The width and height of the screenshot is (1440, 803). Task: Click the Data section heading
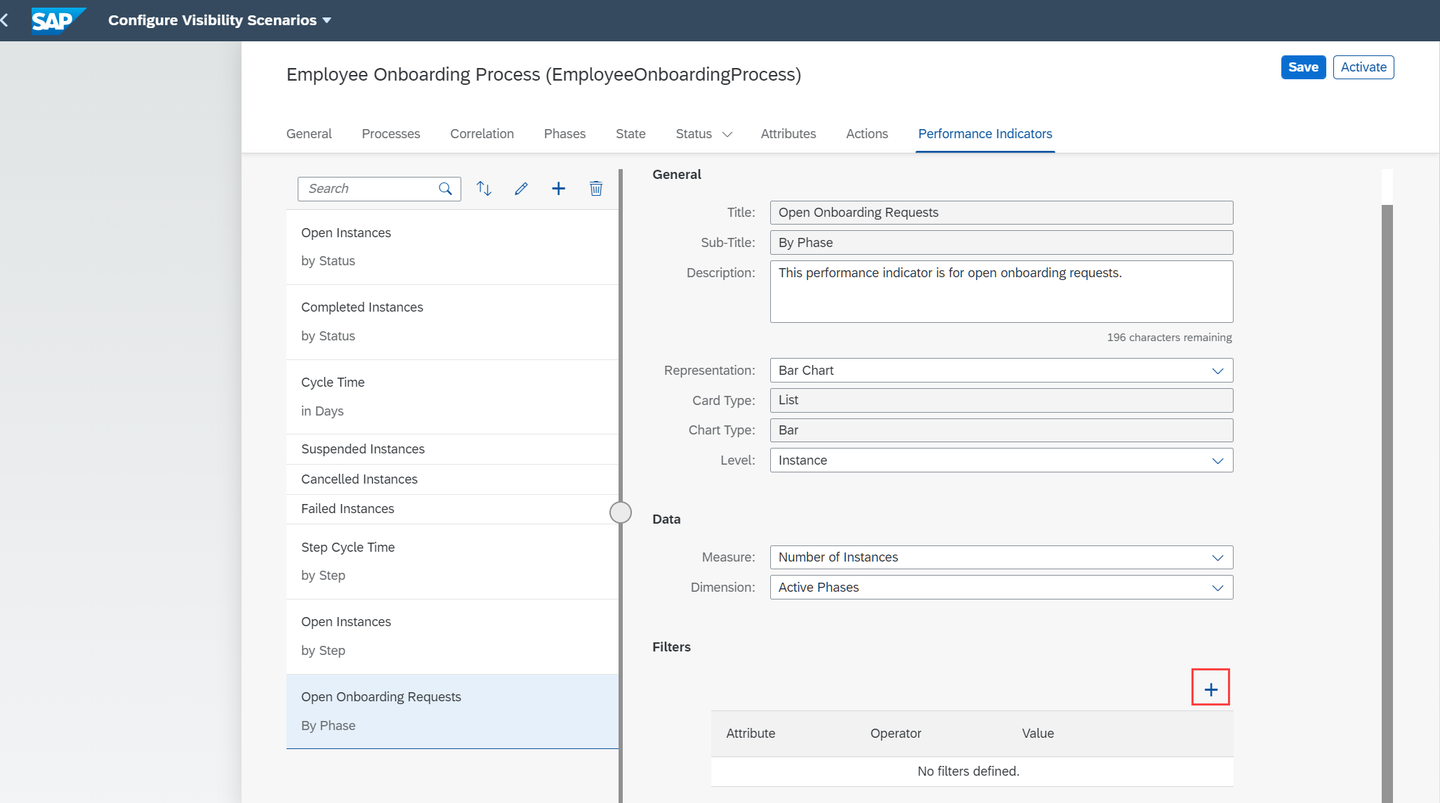click(666, 519)
